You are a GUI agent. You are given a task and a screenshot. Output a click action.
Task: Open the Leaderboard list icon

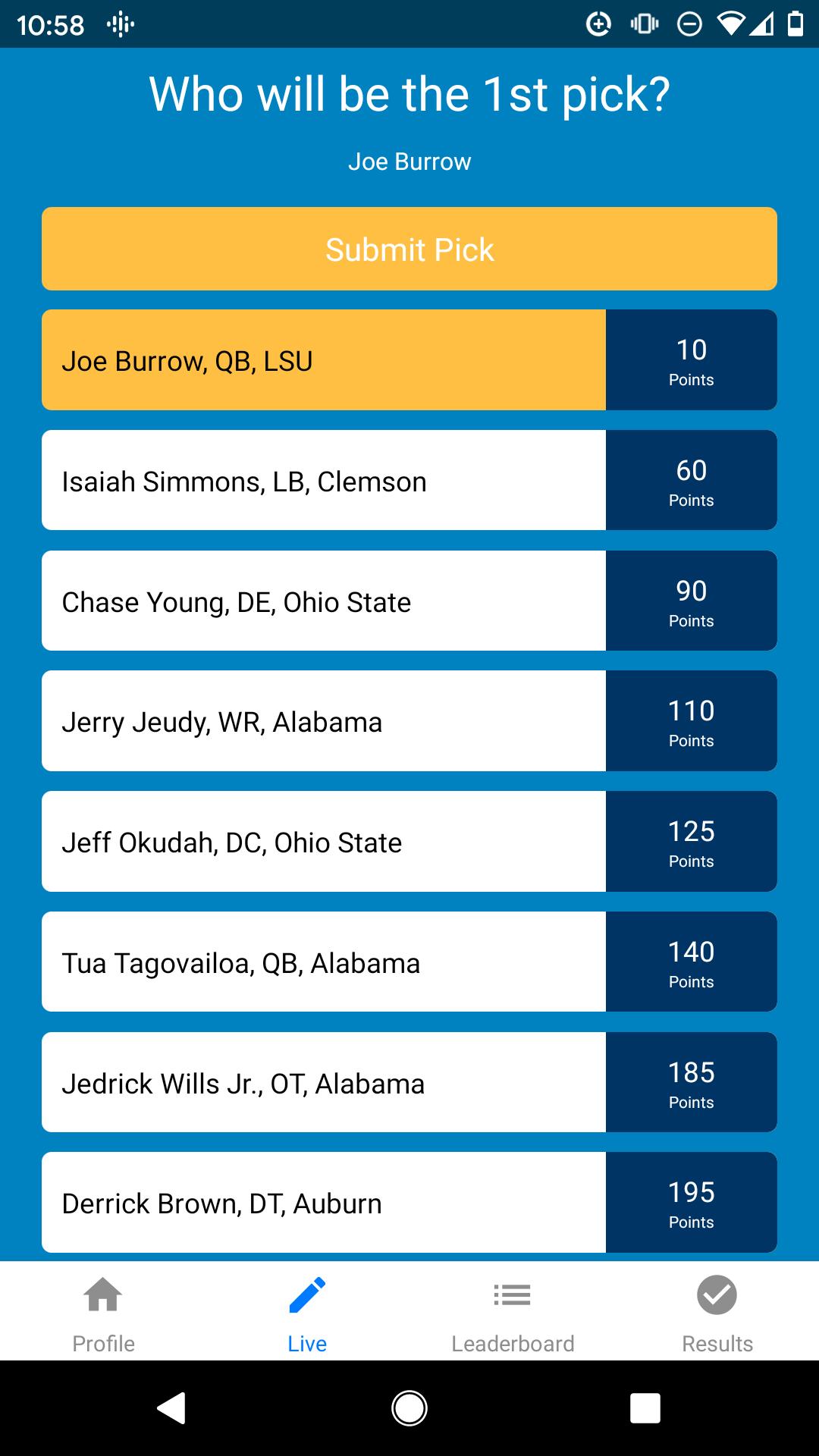512,1294
